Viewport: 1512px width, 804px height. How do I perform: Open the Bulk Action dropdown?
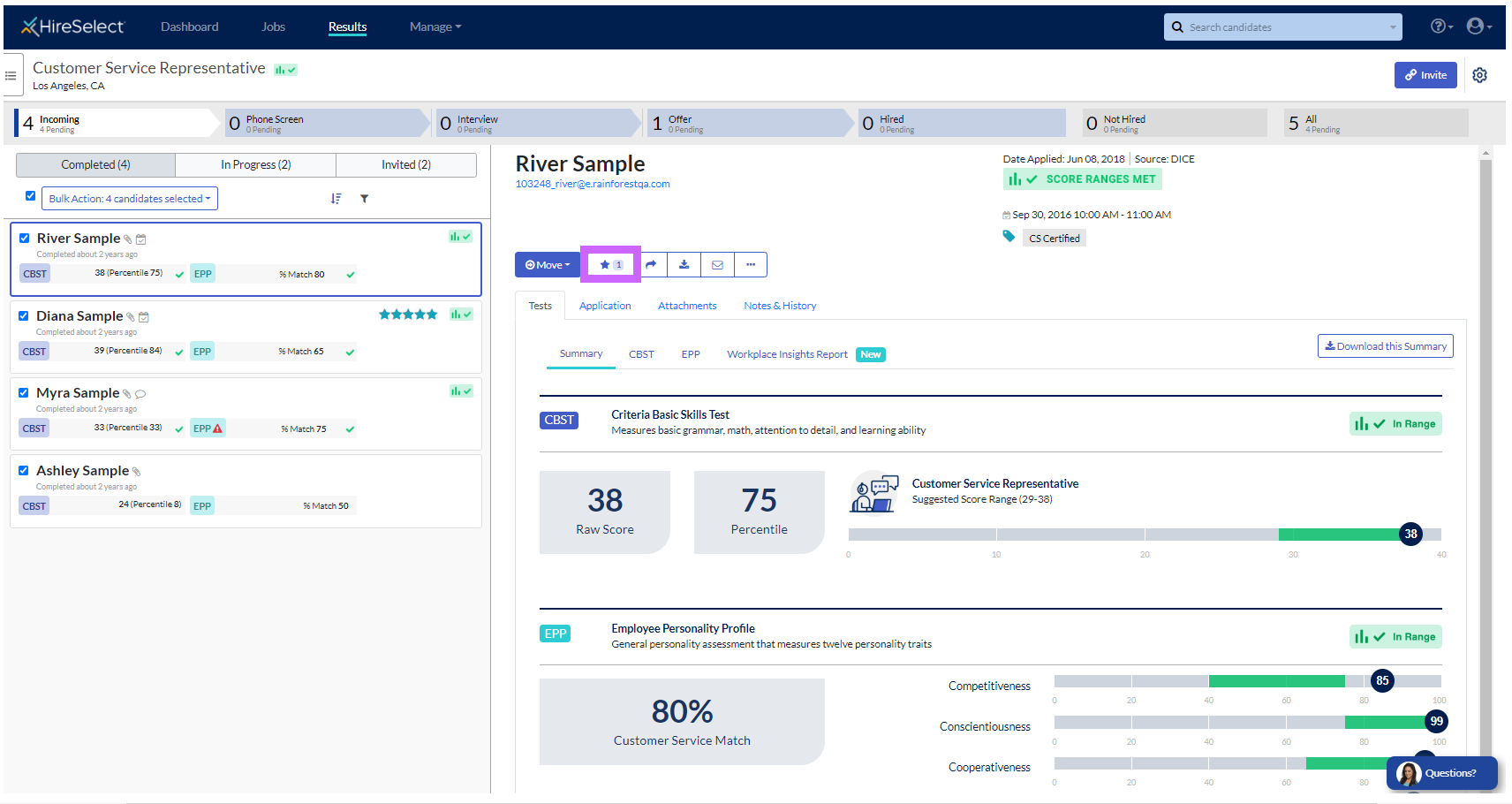[130, 199]
